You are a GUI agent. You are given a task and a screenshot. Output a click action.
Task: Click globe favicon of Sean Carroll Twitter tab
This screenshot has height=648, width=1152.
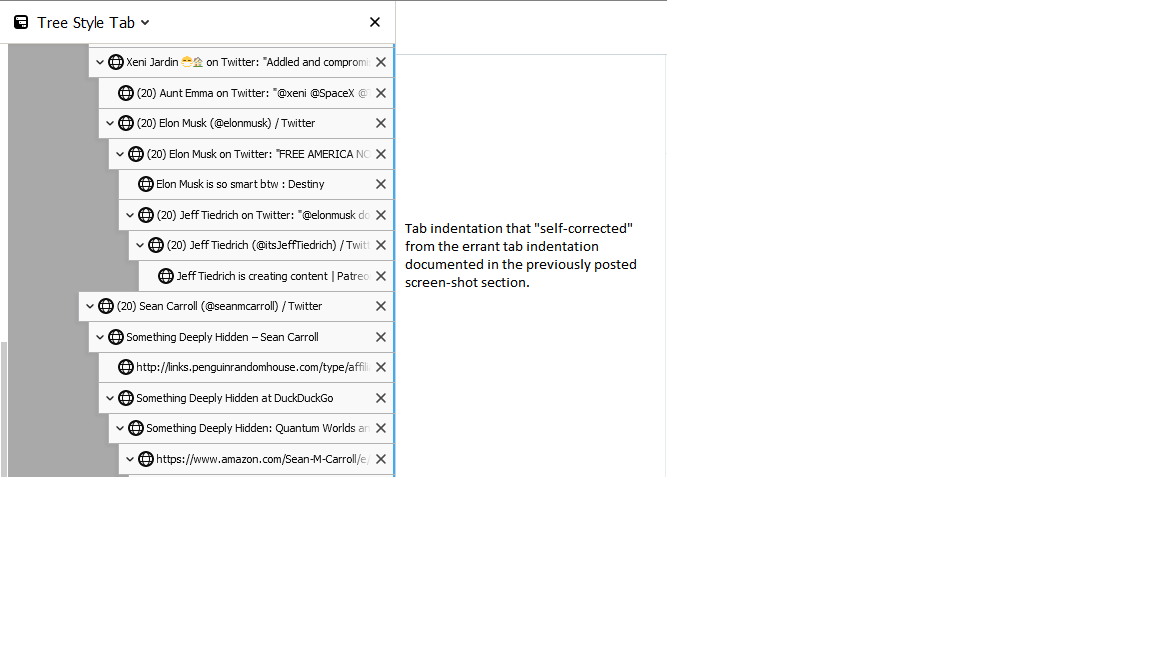(x=106, y=306)
